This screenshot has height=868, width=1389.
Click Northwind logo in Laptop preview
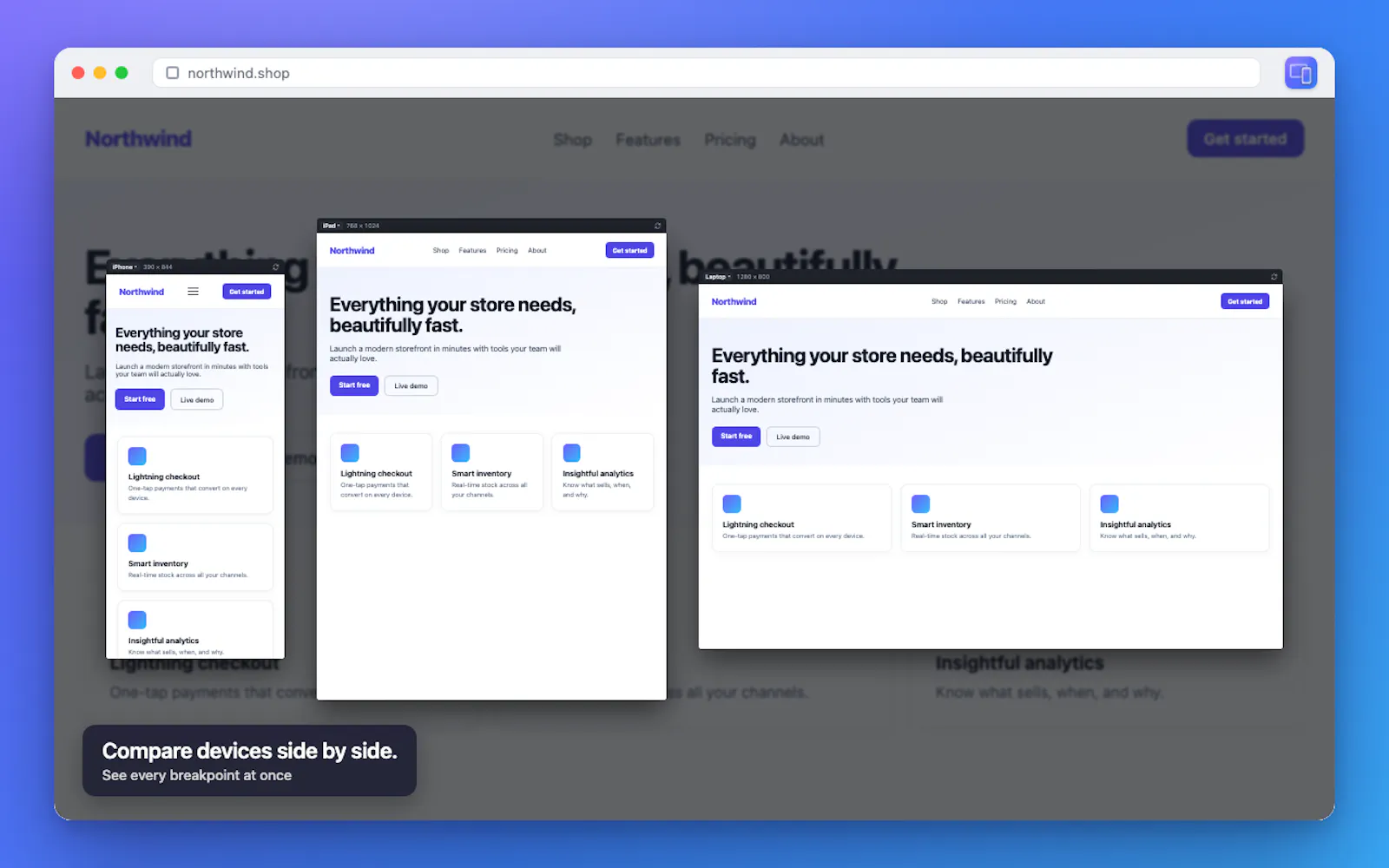point(734,302)
